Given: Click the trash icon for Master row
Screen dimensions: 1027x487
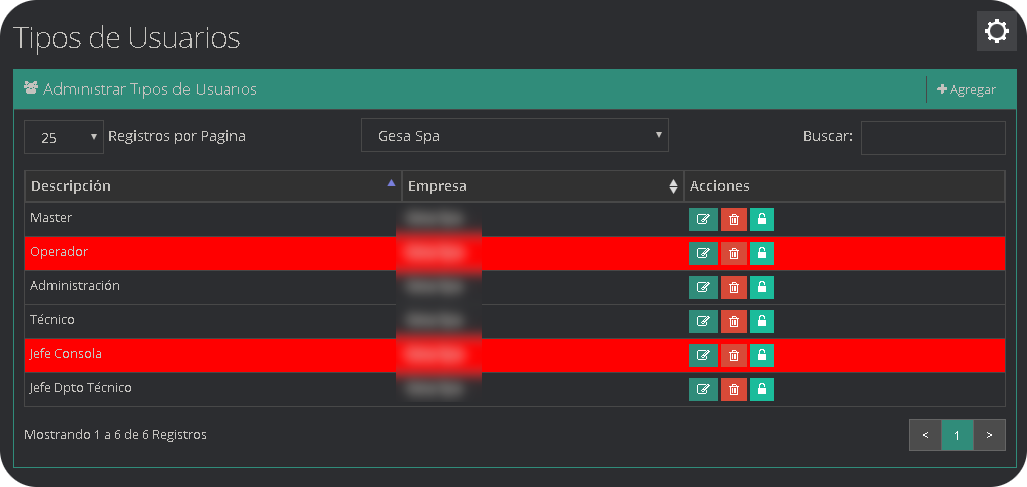Looking at the screenshot, I should (734, 220).
